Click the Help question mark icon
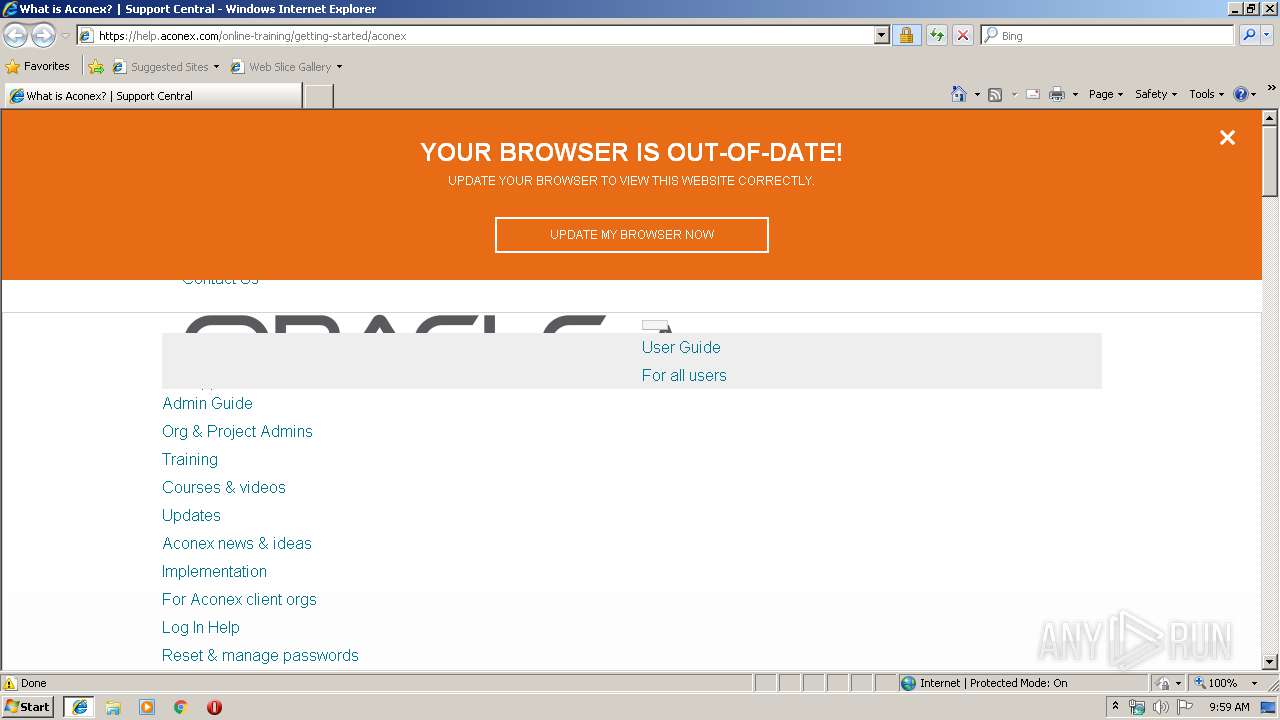This screenshot has width=1280, height=720. [x=1241, y=94]
